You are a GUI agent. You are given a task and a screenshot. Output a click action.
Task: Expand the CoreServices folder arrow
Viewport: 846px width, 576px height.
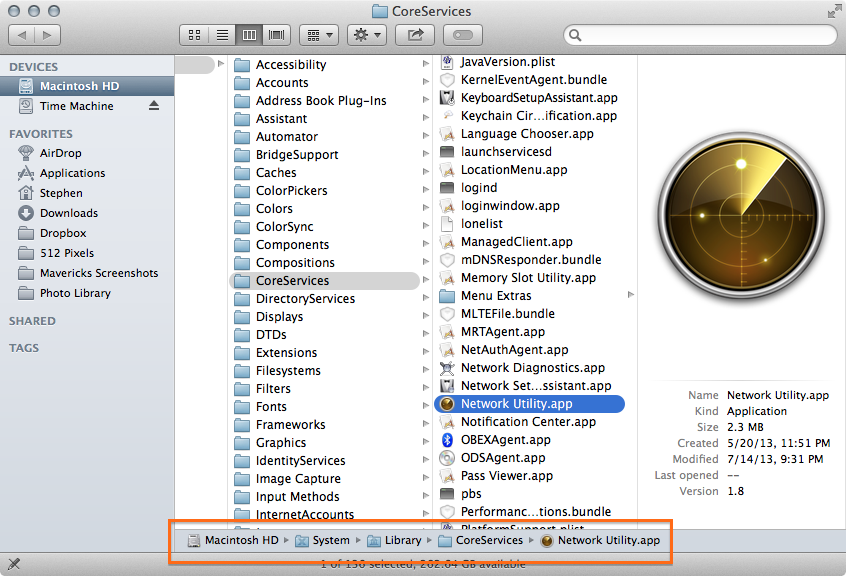[x=426, y=279]
